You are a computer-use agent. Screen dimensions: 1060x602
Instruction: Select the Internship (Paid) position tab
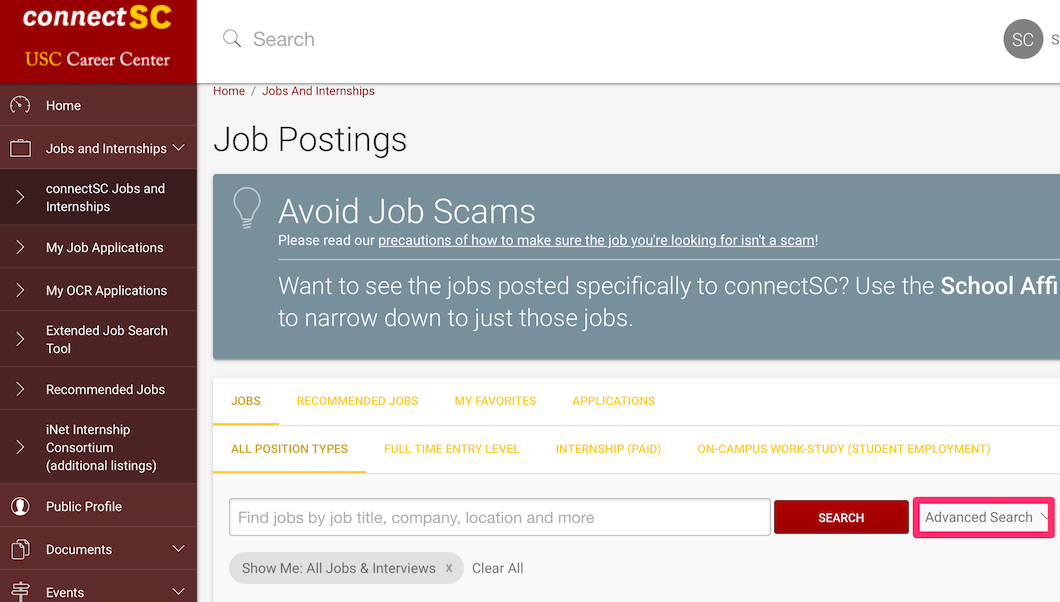click(608, 449)
